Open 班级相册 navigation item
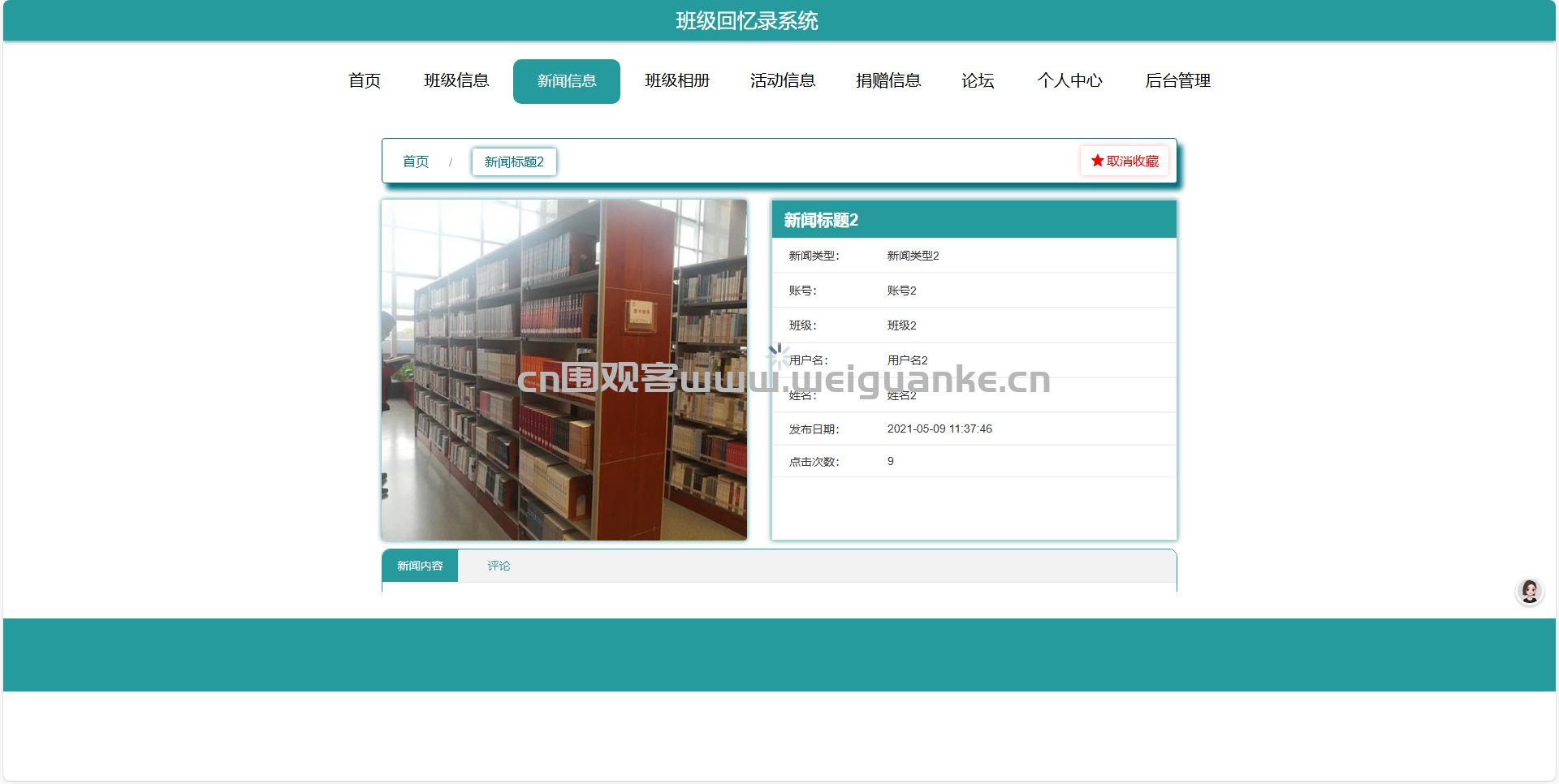The height and width of the screenshot is (784, 1559). coord(677,80)
